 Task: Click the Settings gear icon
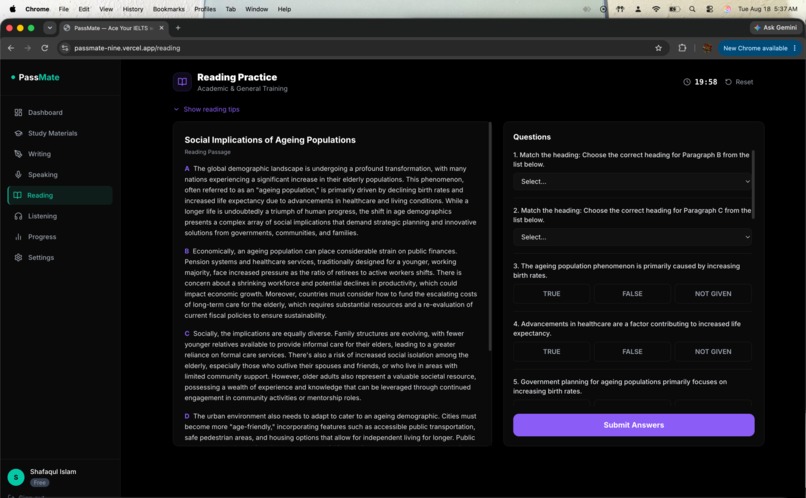(x=19, y=257)
